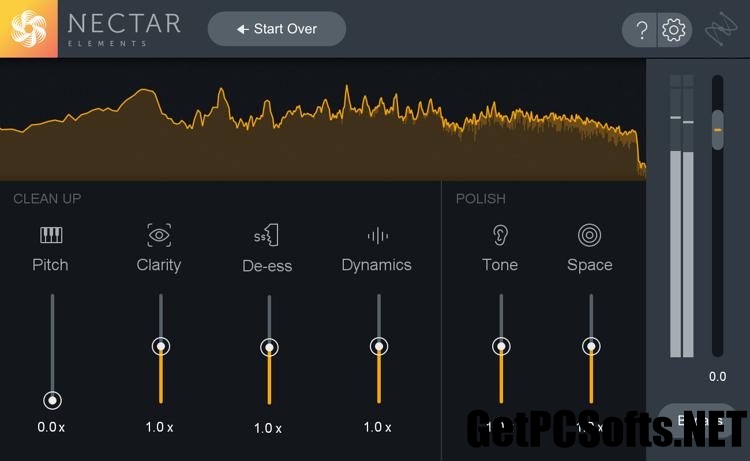750x461 pixels.
Task: Click the Dynamics waveform icon
Action: click(x=377, y=236)
